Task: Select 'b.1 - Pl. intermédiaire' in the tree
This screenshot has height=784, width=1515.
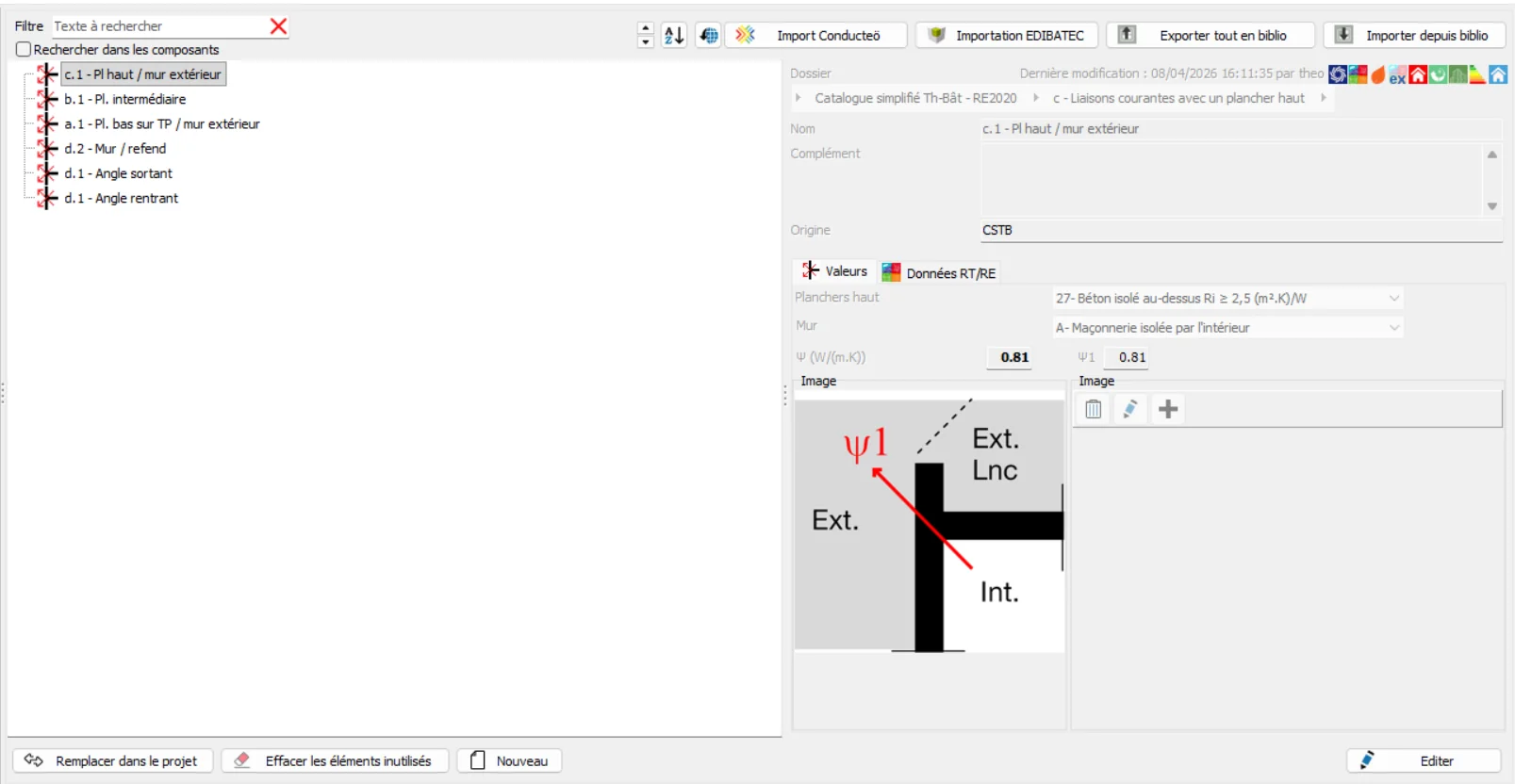Action: point(124,99)
